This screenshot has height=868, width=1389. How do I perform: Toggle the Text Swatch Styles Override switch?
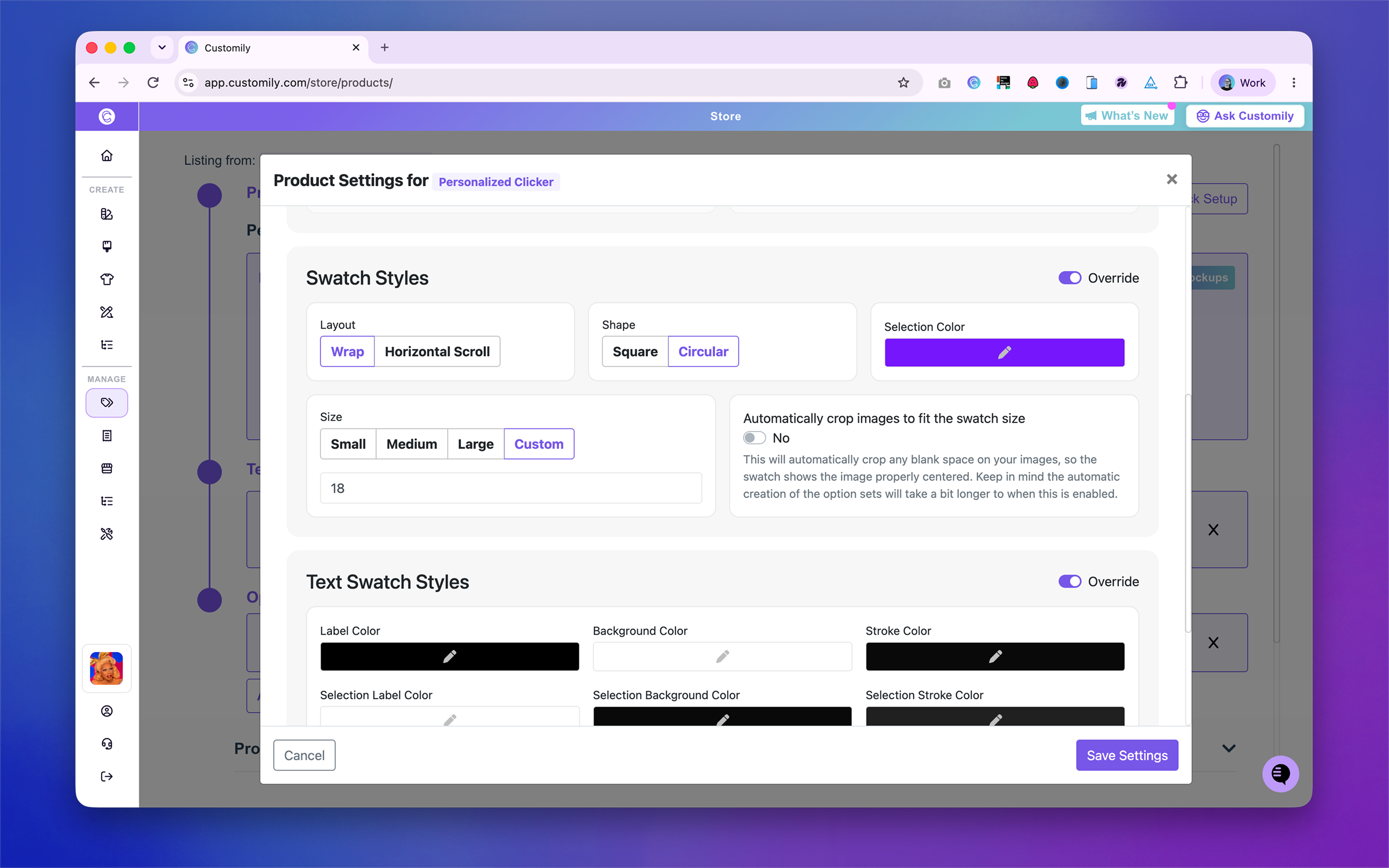[1069, 582]
